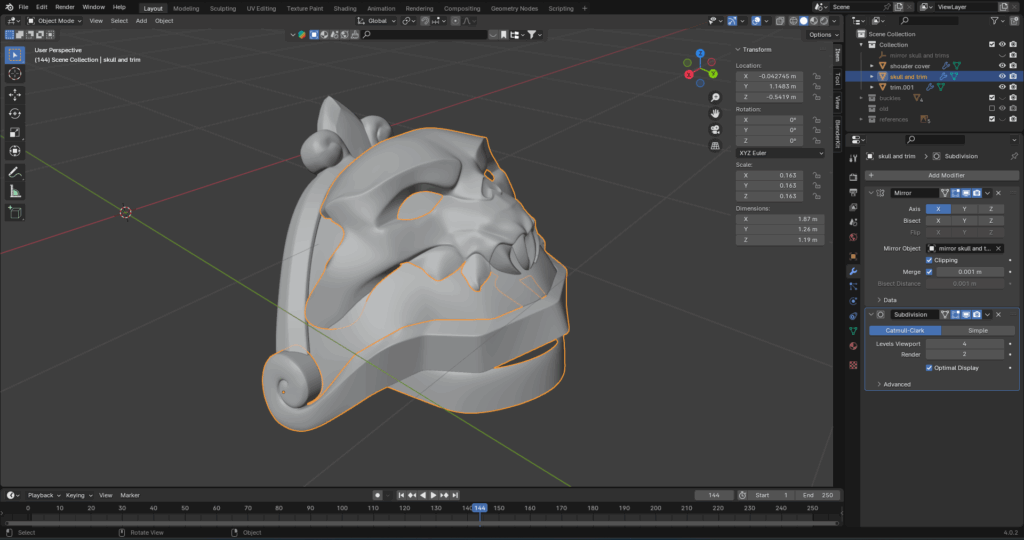Click Play animation button
Screen dimensions: 1024x540
tap(433, 495)
